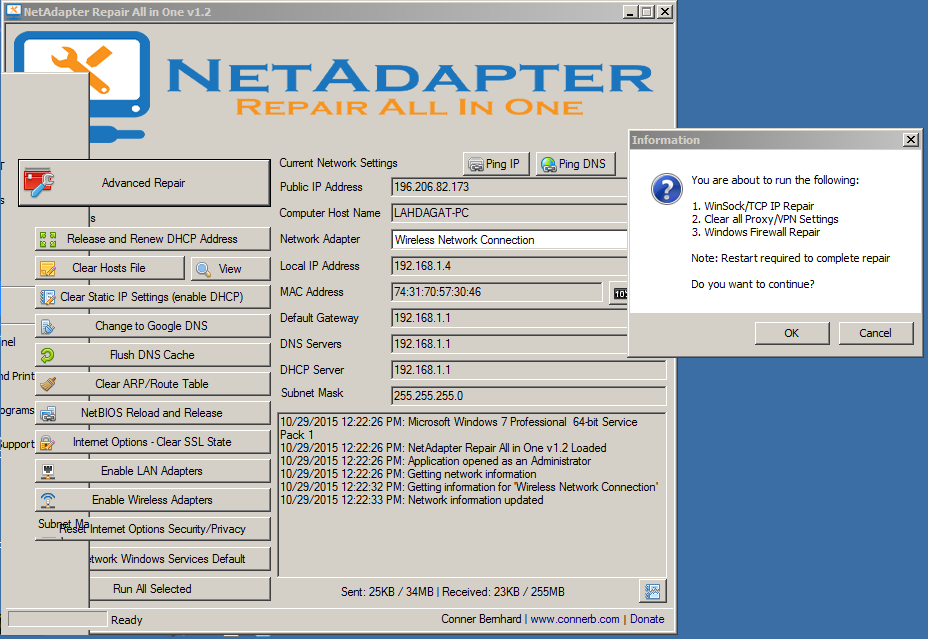
Task: Click the MAC Address field
Action: click(497, 292)
